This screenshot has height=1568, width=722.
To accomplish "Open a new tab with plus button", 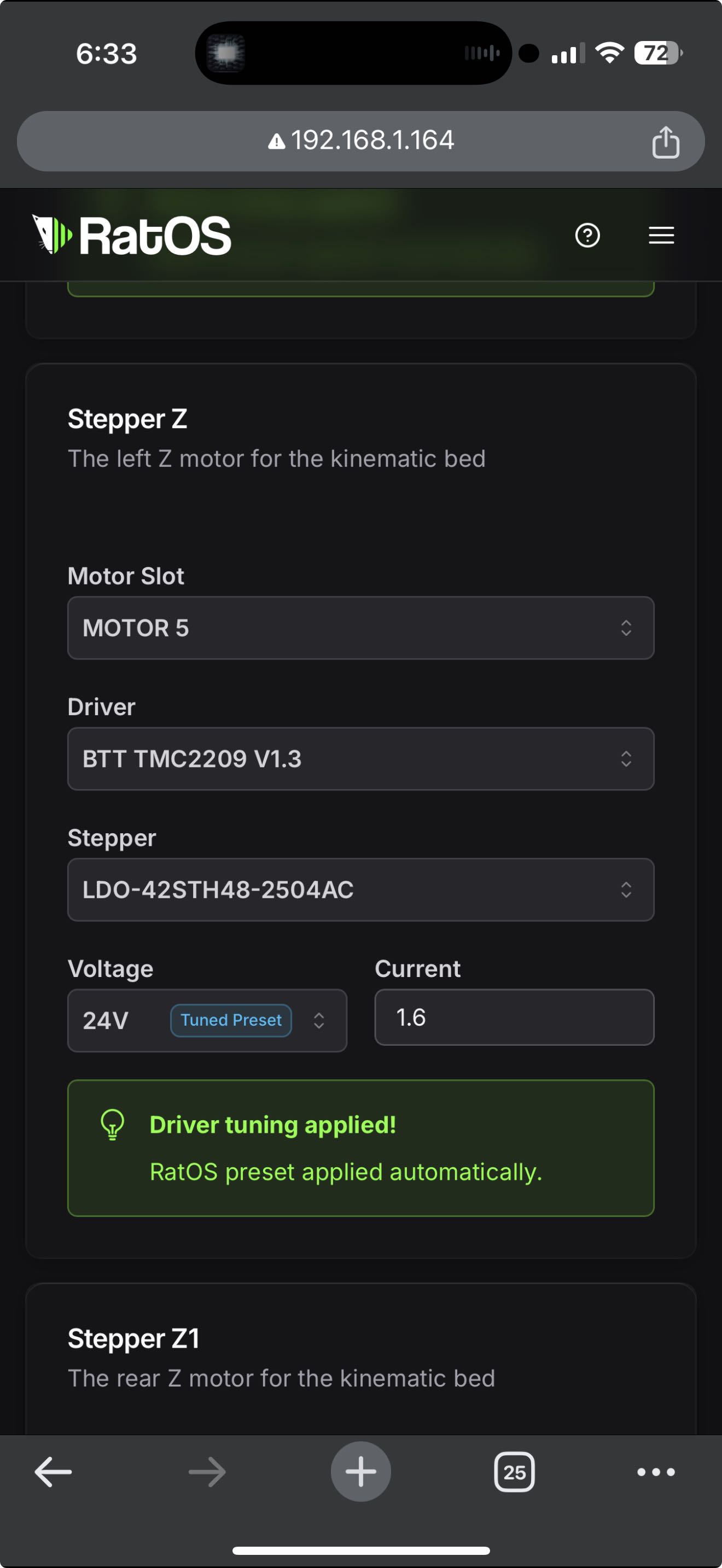I will 360,1472.
